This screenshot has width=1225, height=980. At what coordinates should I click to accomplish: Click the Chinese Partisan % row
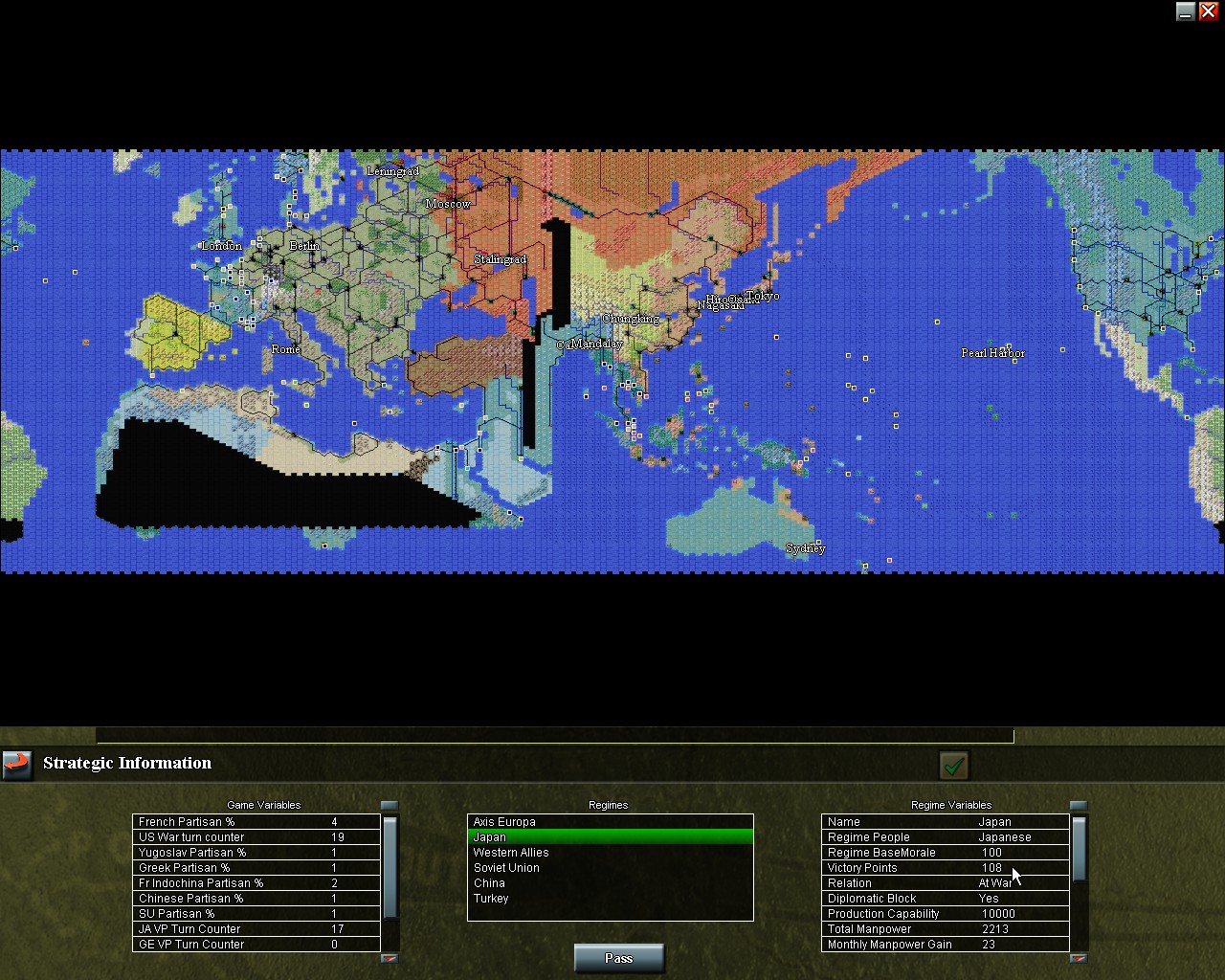tap(256, 899)
